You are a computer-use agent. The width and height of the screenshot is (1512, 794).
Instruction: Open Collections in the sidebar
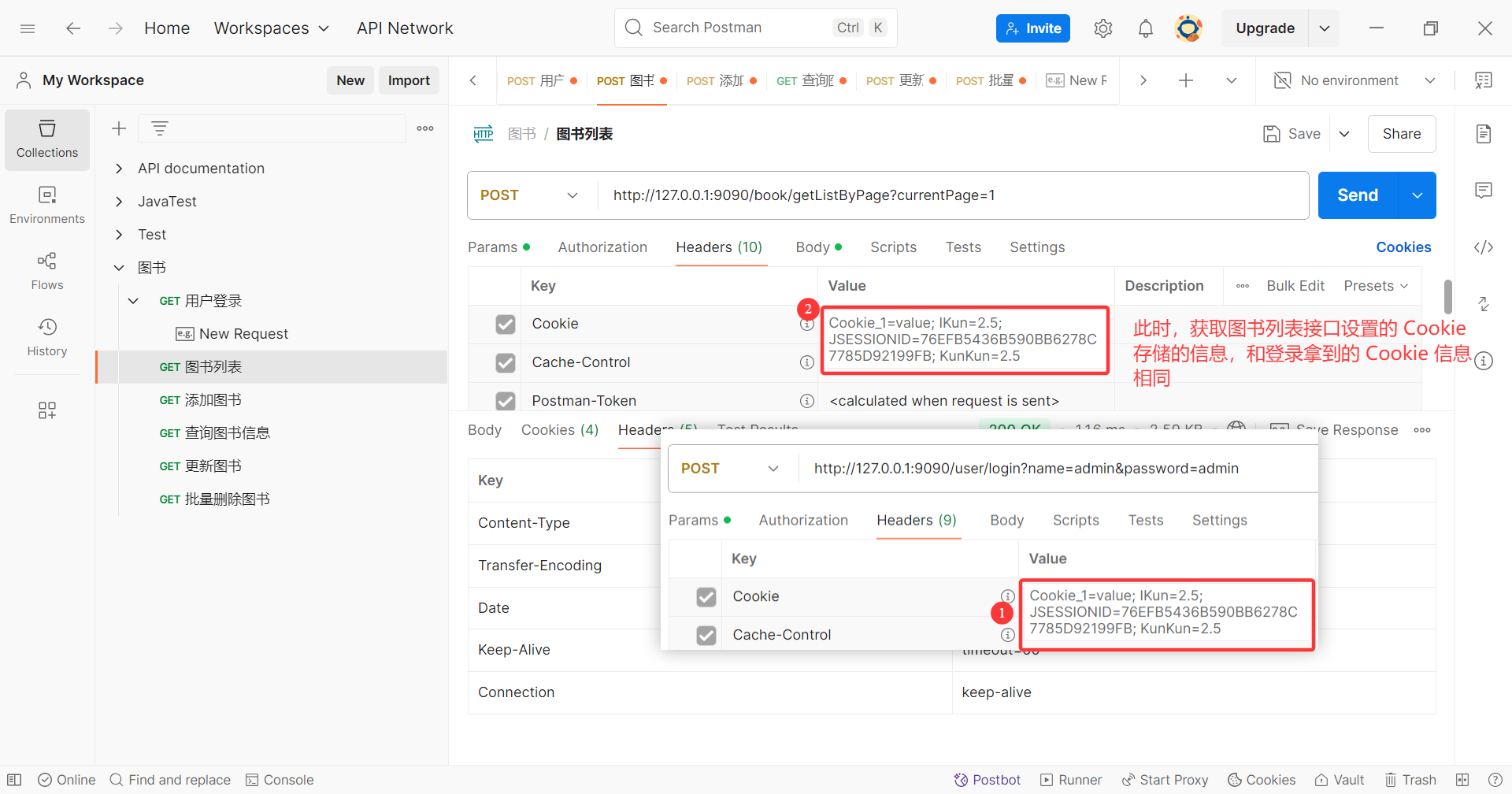pos(47,139)
